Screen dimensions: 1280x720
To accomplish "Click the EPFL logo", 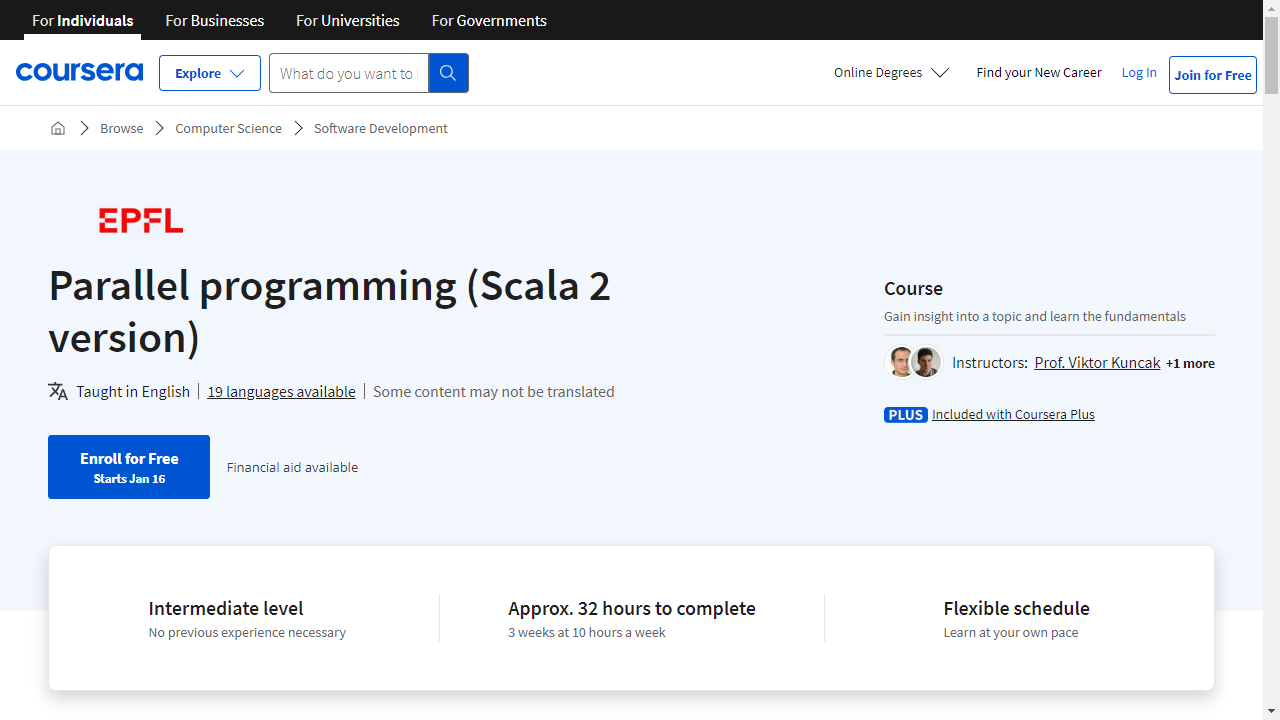I will pyautogui.click(x=141, y=221).
